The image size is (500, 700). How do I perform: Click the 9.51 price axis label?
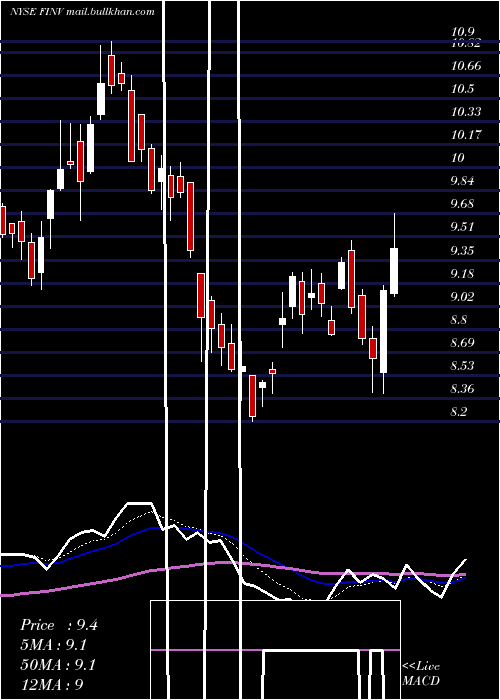point(462,227)
